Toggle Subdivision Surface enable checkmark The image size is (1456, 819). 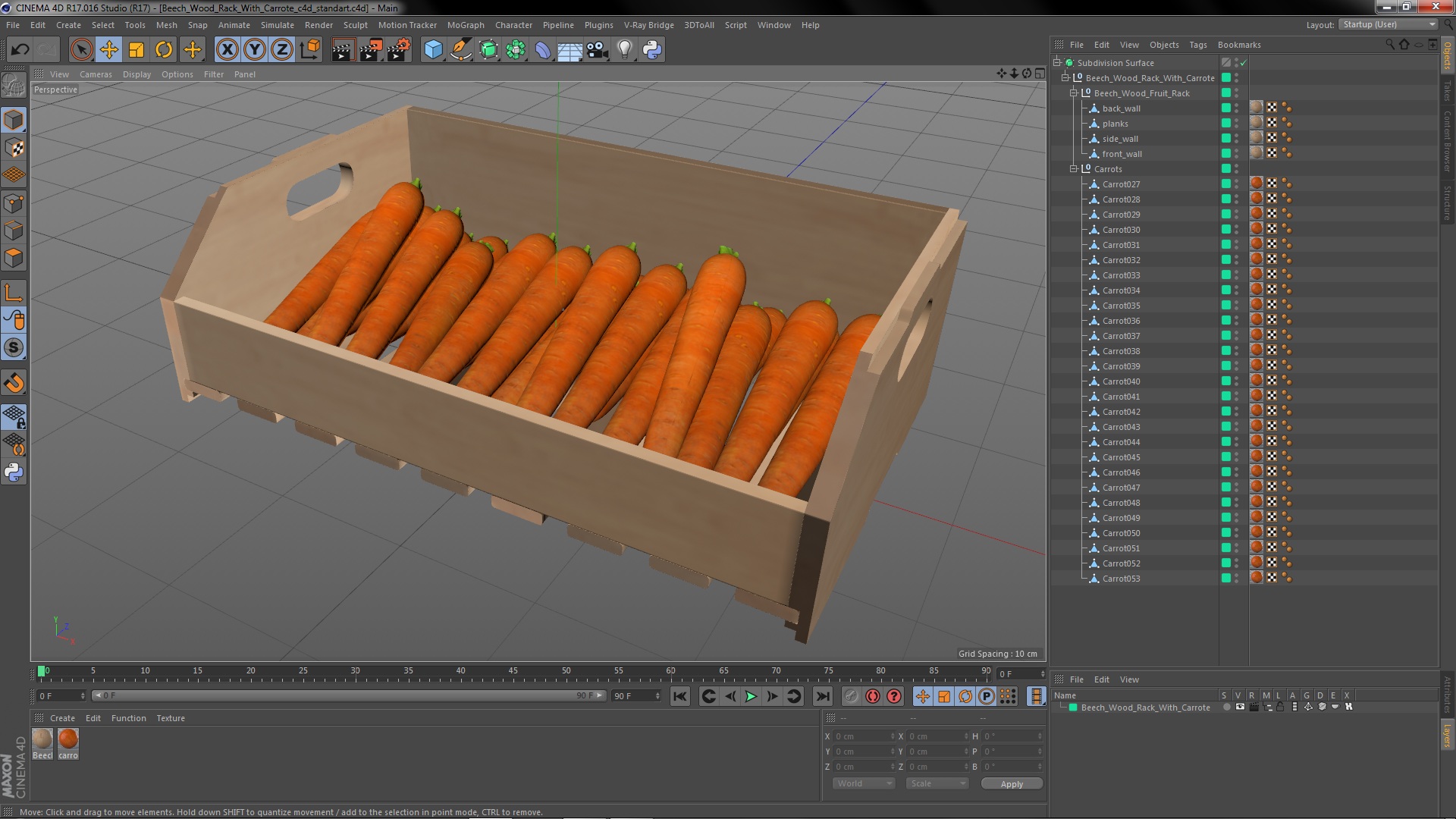coord(1244,63)
